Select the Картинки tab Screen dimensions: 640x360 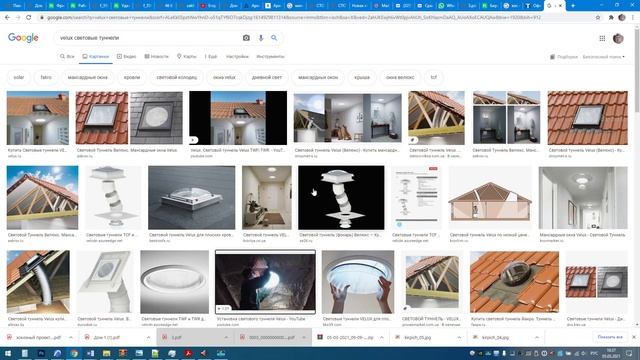click(96, 56)
